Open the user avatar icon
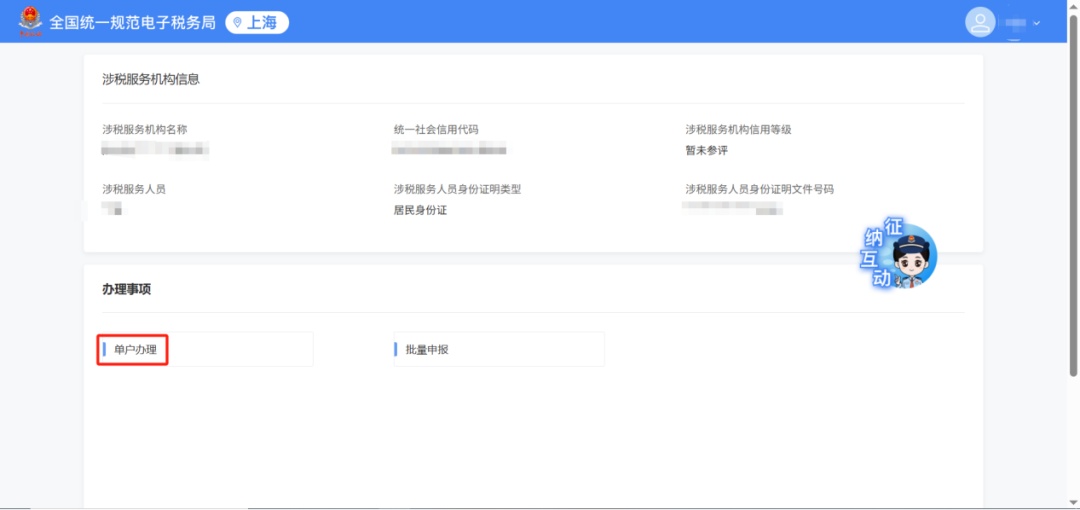 click(x=980, y=22)
